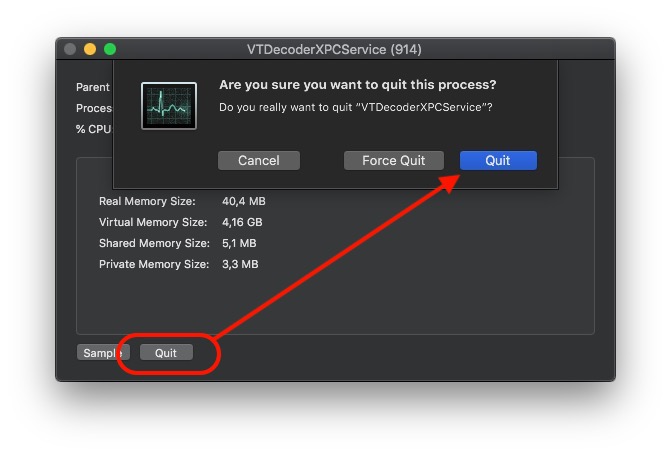671x455 pixels.
Task: Click the Private Memory Size label
Action: coord(154,264)
